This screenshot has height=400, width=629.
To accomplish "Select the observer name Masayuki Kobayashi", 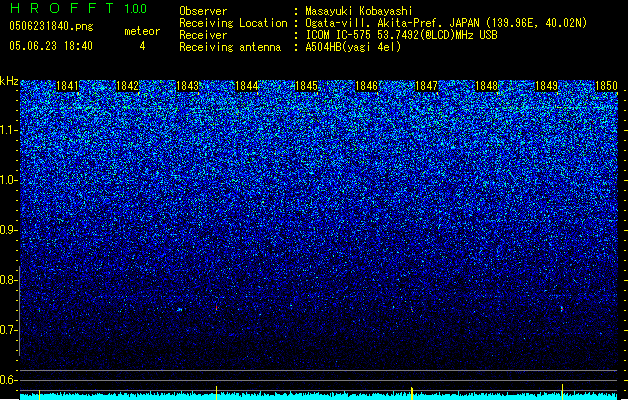I will pyautogui.click(x=359, y=11).
